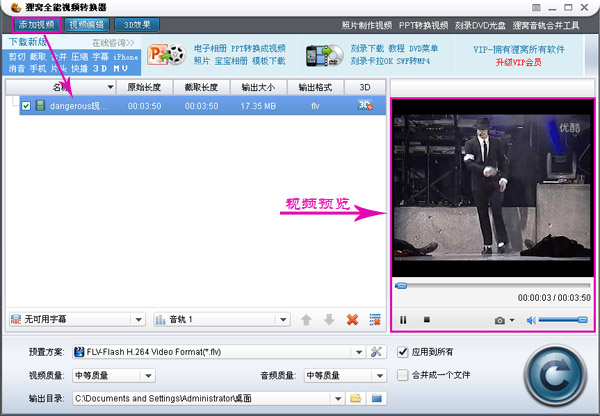Screen dimensions: 600x416
Task: Click the phone and DVD burn icon
Action: pos(324,55)
